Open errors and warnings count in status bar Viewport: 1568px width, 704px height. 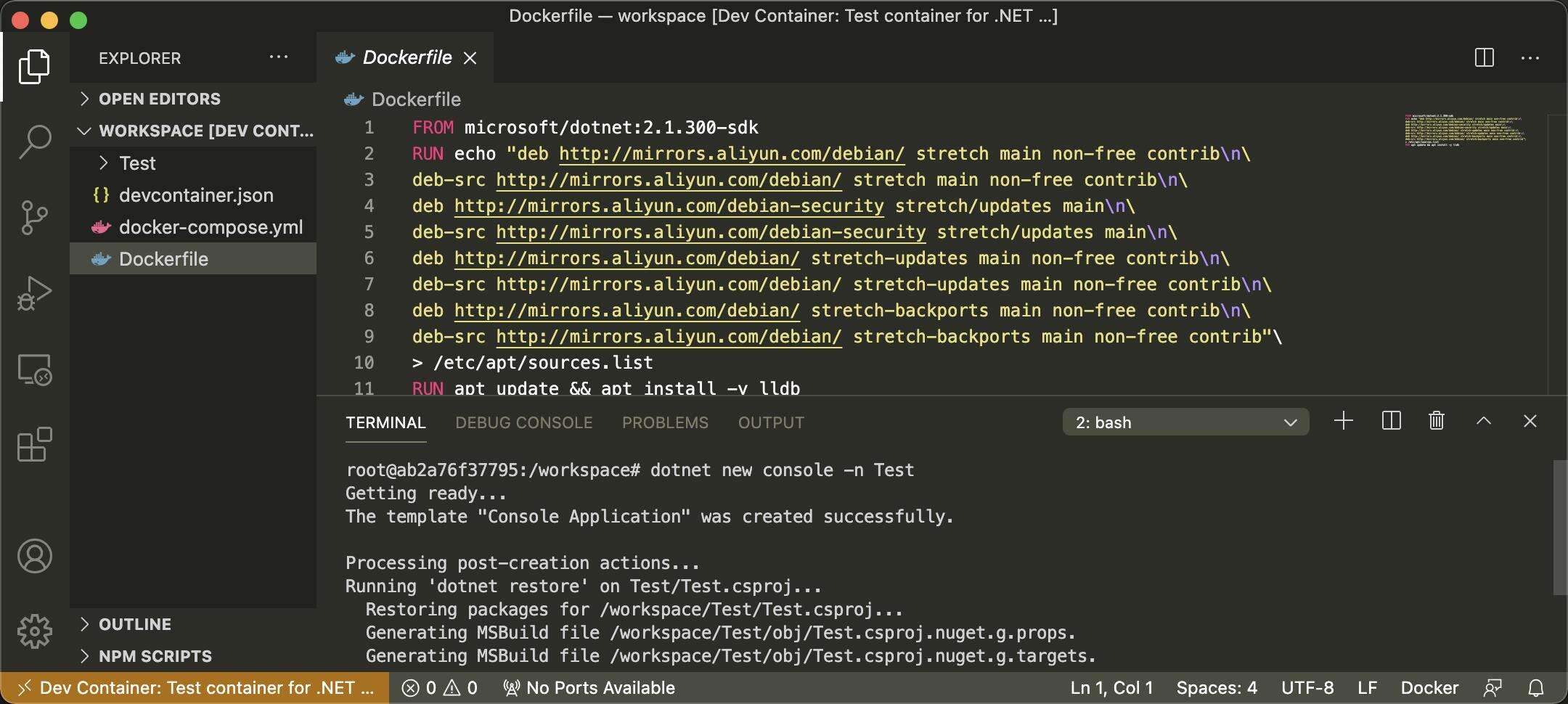click(x=439, y=687)
